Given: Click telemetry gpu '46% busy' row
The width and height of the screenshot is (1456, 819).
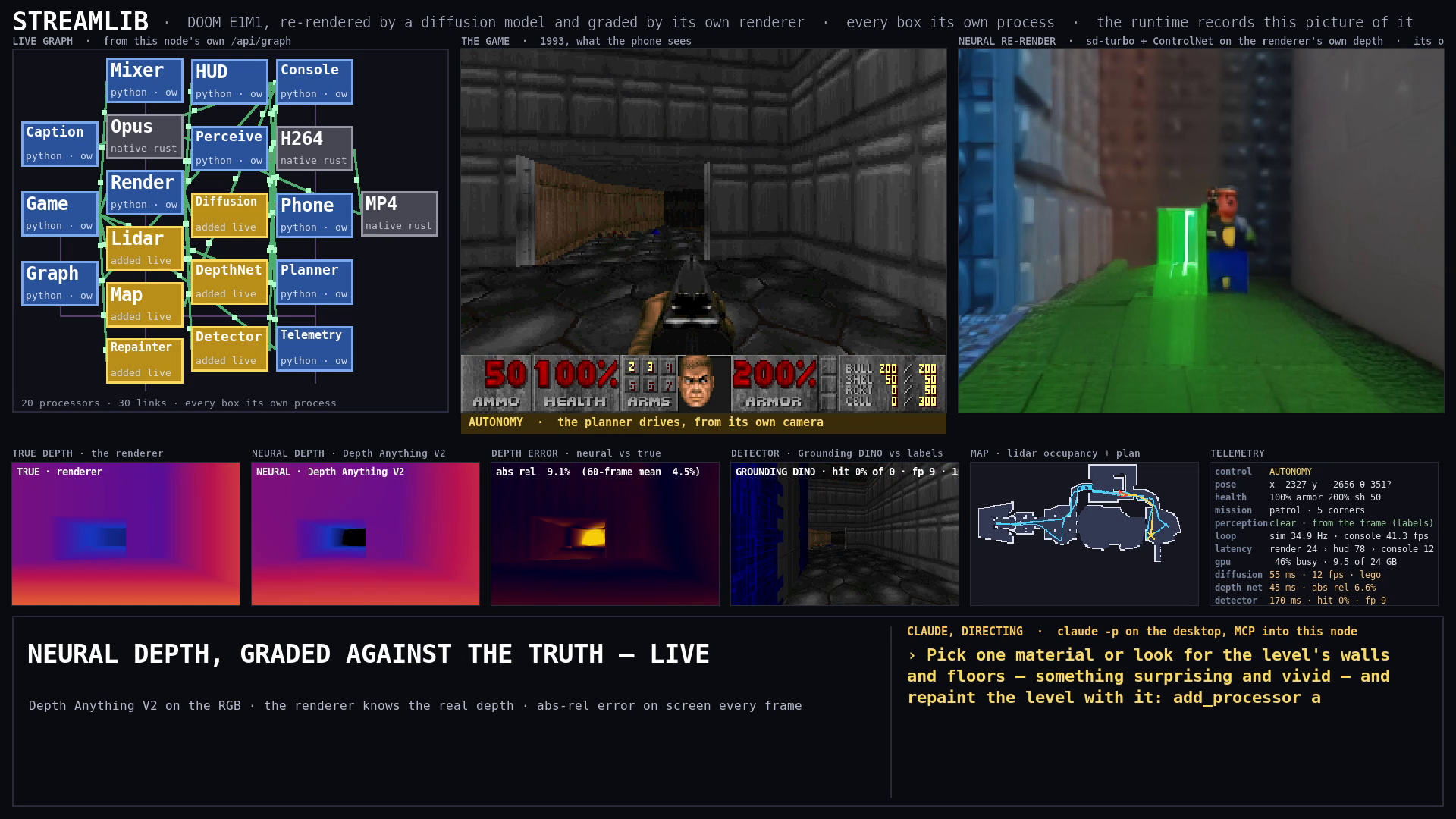Looking at the screenshot, I should tap(1324, 562).
